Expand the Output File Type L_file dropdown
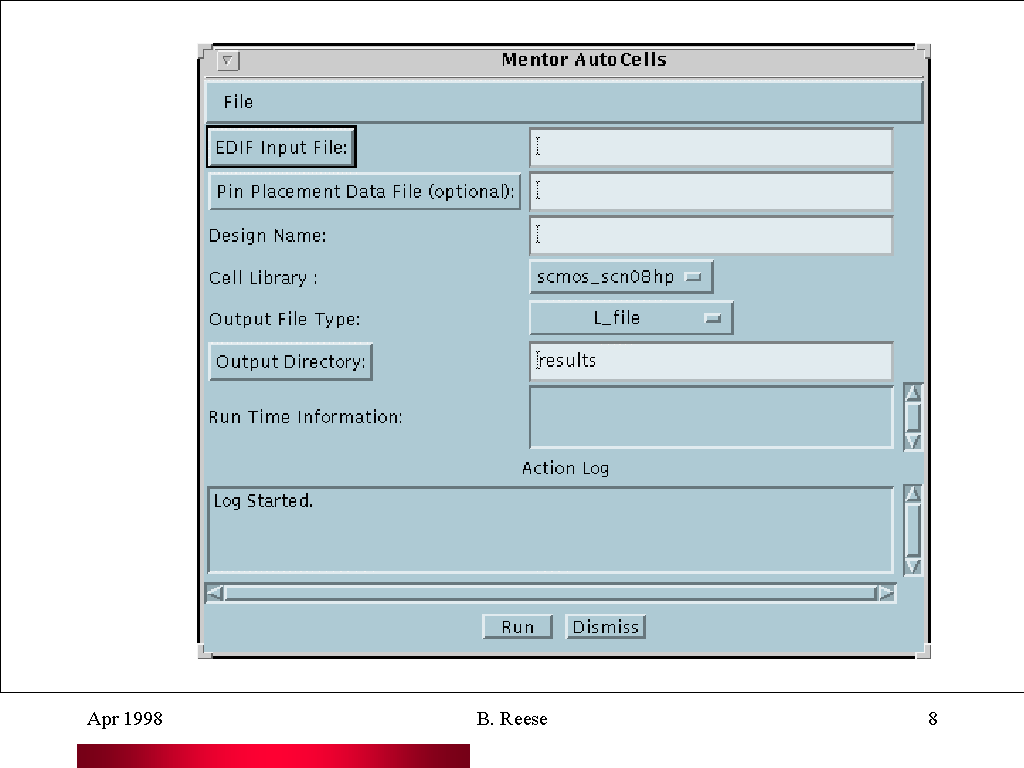1024x768 pixels. coord(630,318)
